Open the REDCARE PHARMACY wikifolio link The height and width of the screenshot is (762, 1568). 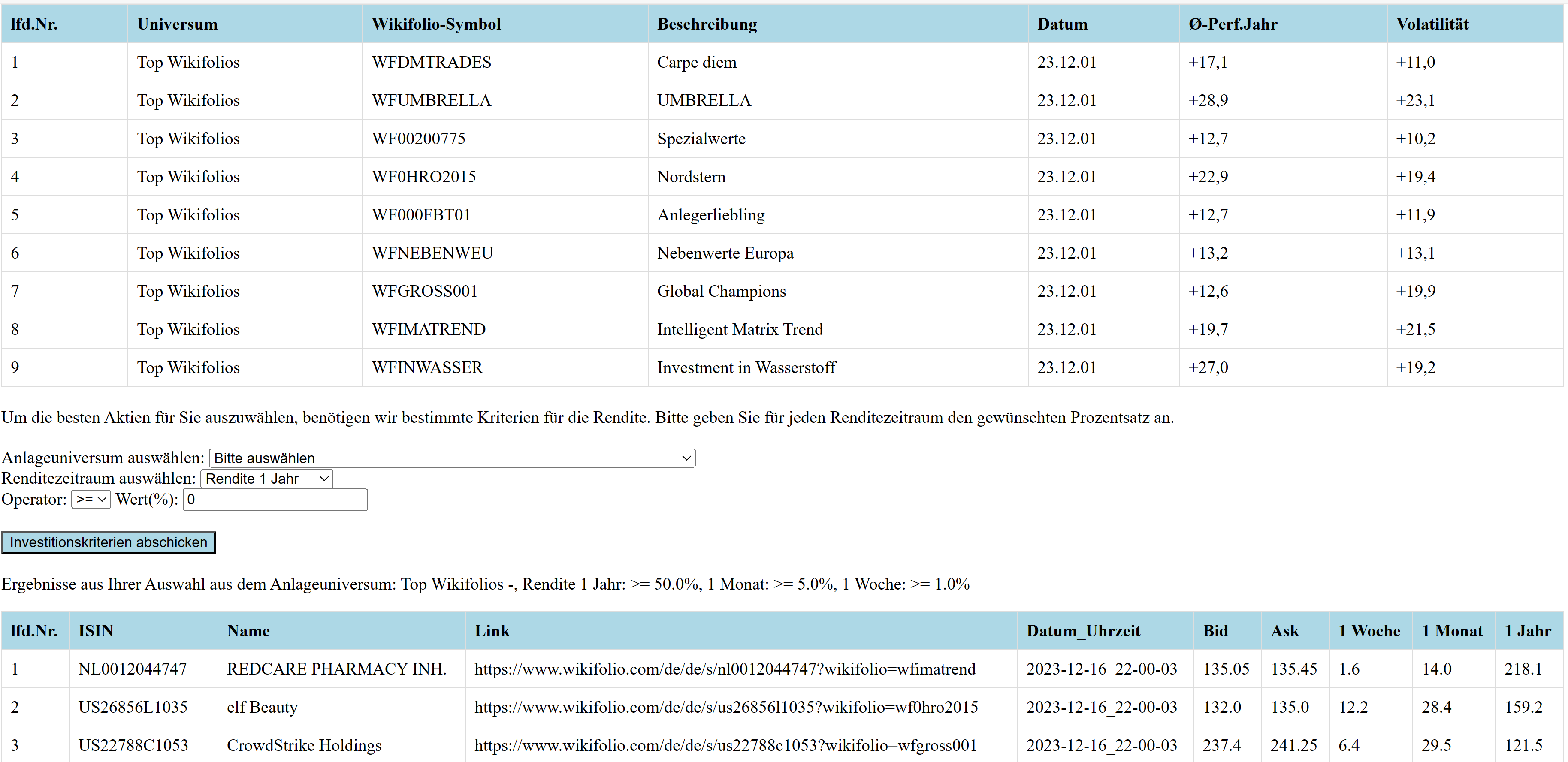coord(724,669)
